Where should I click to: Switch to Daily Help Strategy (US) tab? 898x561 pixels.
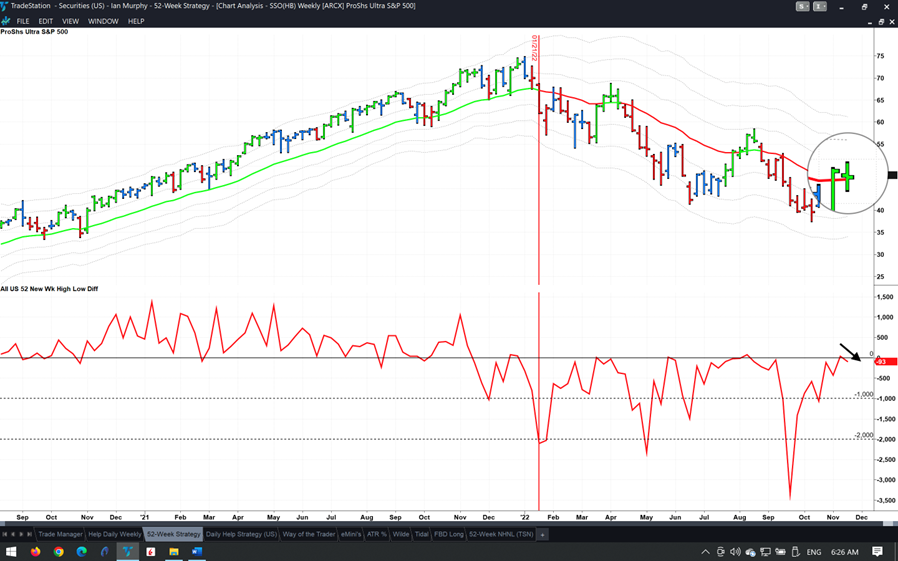click(241, 535)
